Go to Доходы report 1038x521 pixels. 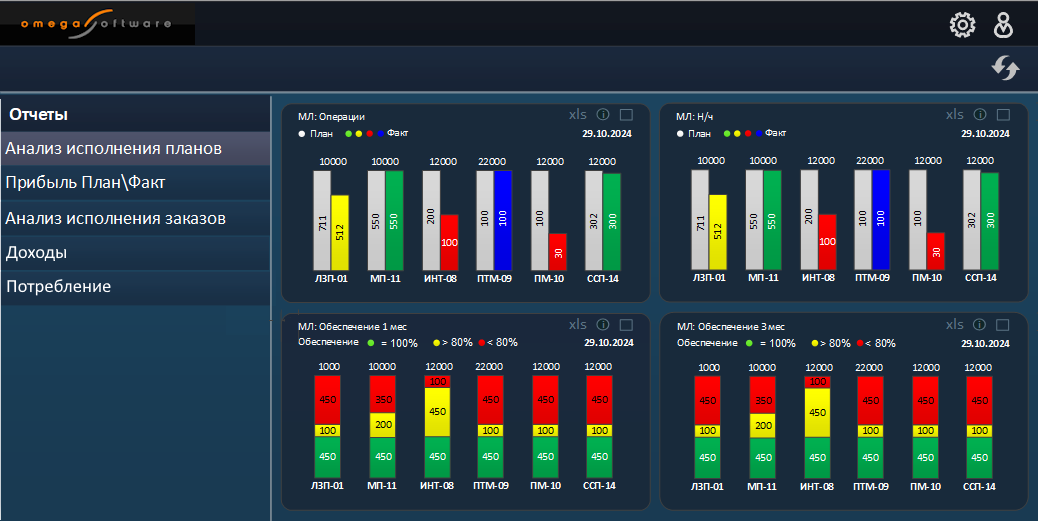(x=135, y=252)
